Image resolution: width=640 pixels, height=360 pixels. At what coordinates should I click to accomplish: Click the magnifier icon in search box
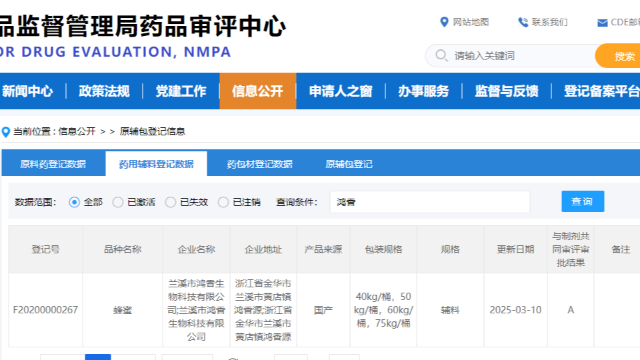(x=441, y=55)
